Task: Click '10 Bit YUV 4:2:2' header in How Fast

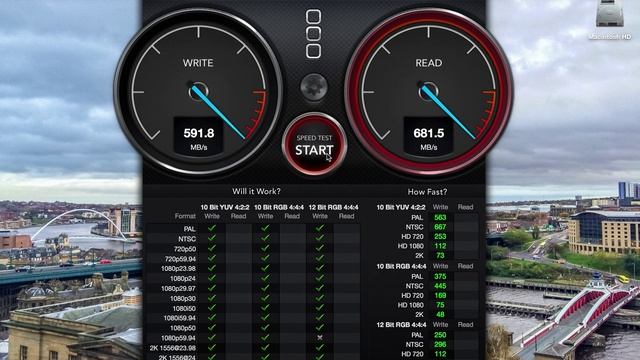Action: coord(401,207)
